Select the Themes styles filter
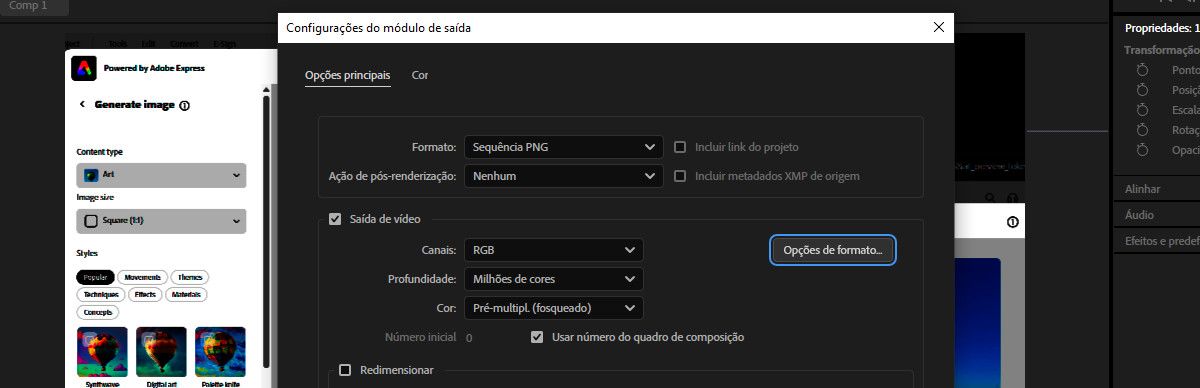Screen dimensions: 1200x388 [x=190, y=277]
